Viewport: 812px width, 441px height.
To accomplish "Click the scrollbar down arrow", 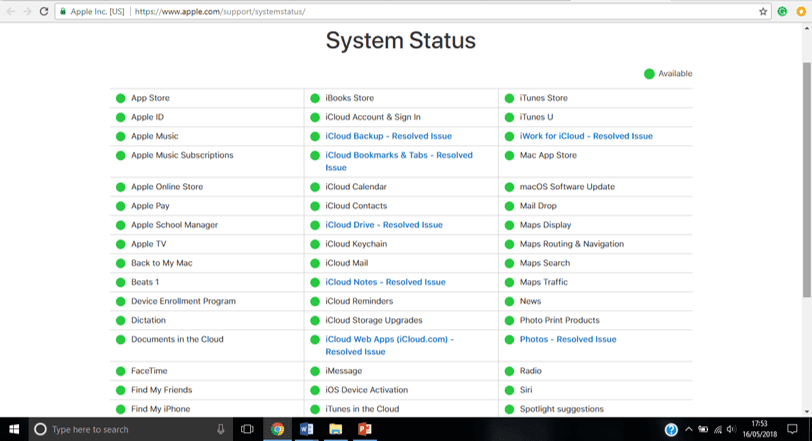I will [807, 412].
